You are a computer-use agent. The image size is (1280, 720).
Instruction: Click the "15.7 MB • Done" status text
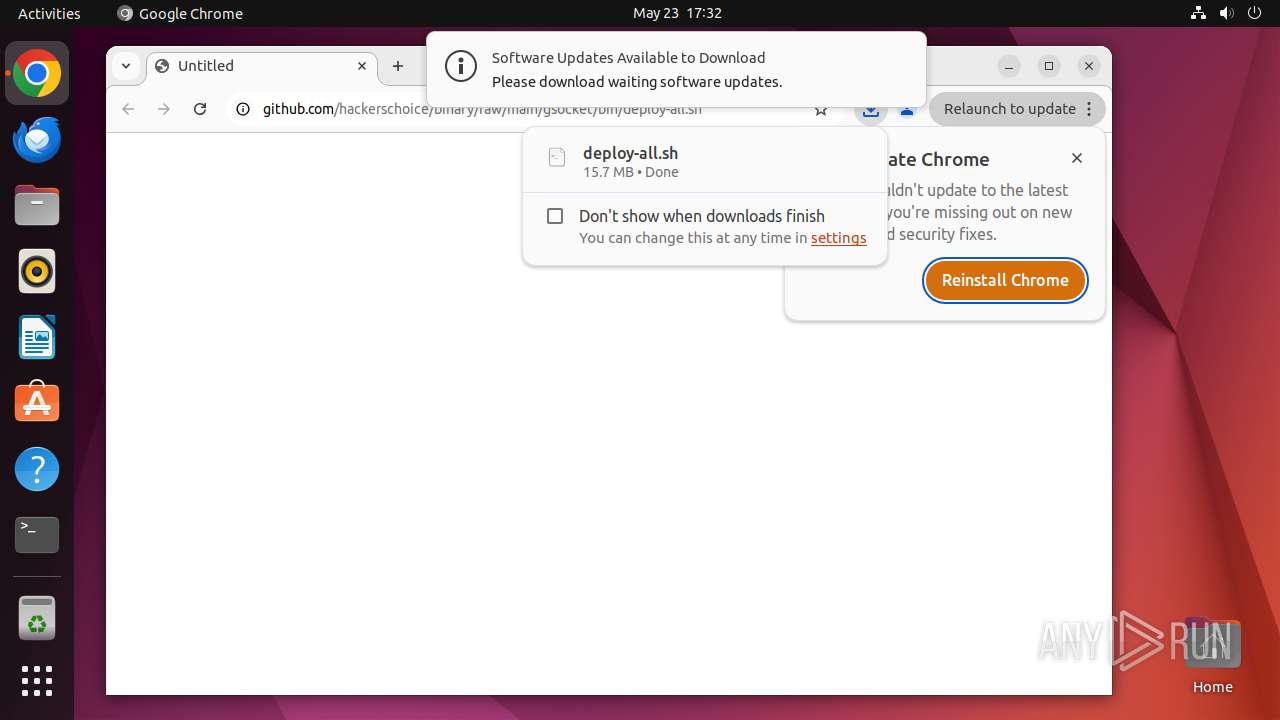[631, 172]
